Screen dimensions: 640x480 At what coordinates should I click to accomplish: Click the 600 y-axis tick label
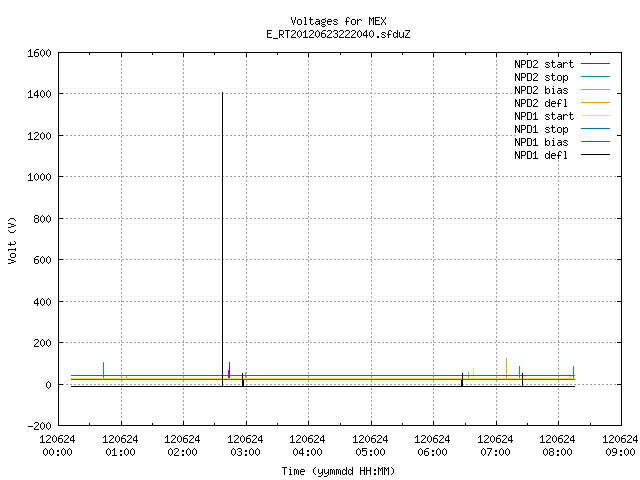42,260
